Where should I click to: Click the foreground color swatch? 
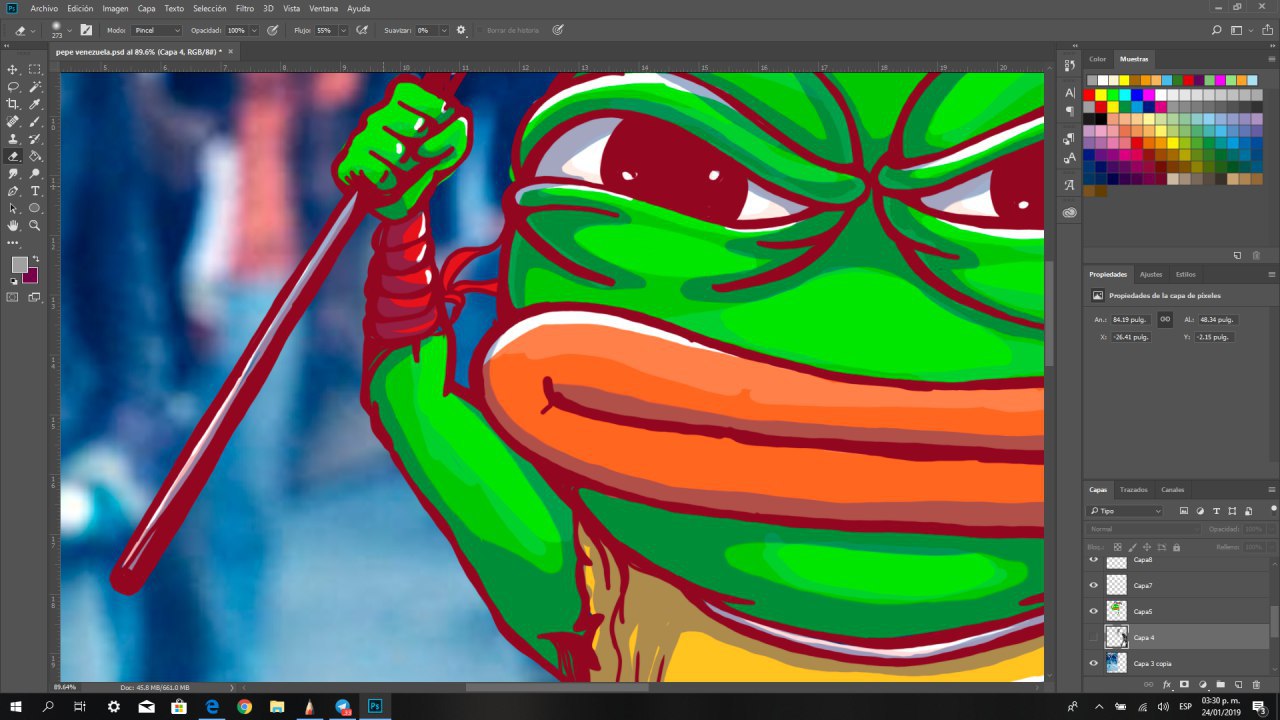pos(19,264)
